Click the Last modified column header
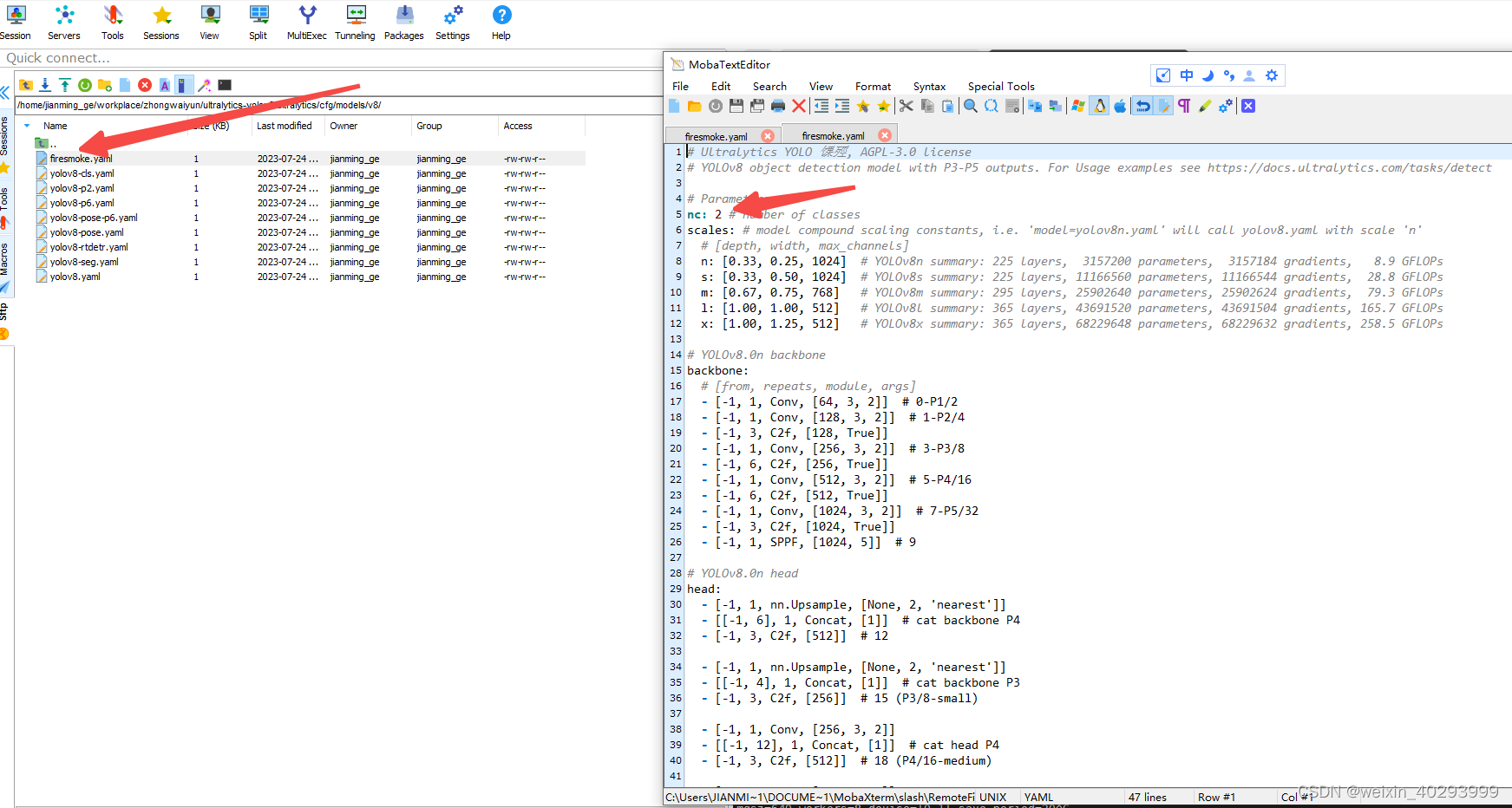Viewport: 1512px width, 808px height. [x=285, y=126]
